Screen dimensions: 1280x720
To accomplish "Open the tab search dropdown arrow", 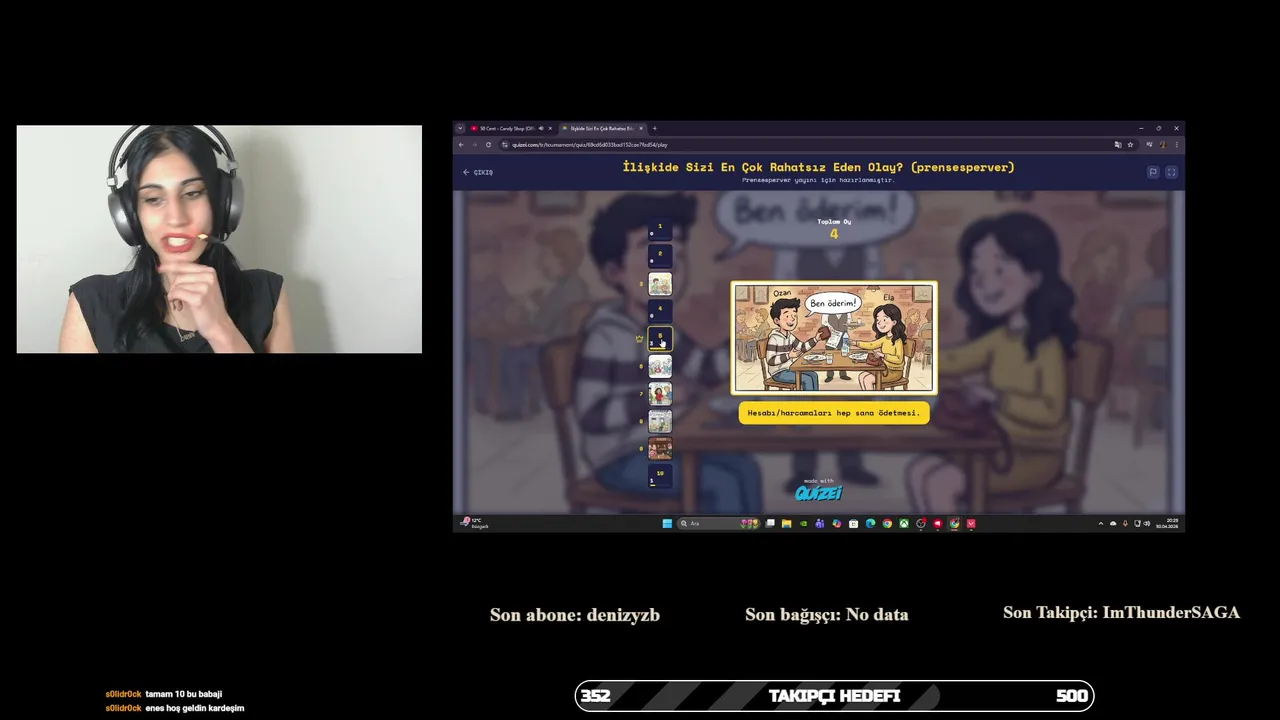I will point(460,128).
